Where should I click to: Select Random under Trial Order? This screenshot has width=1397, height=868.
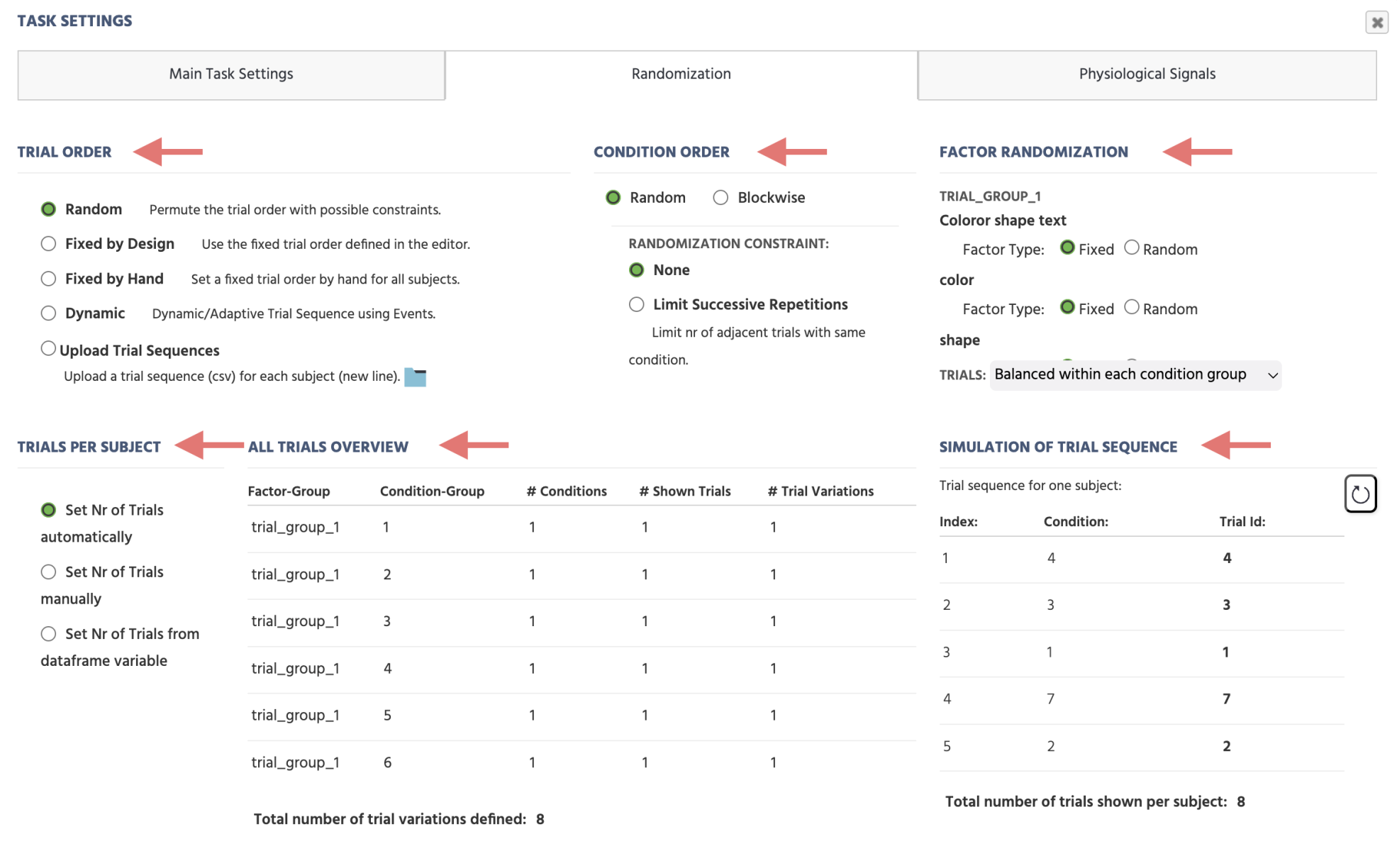pos(48,208)
